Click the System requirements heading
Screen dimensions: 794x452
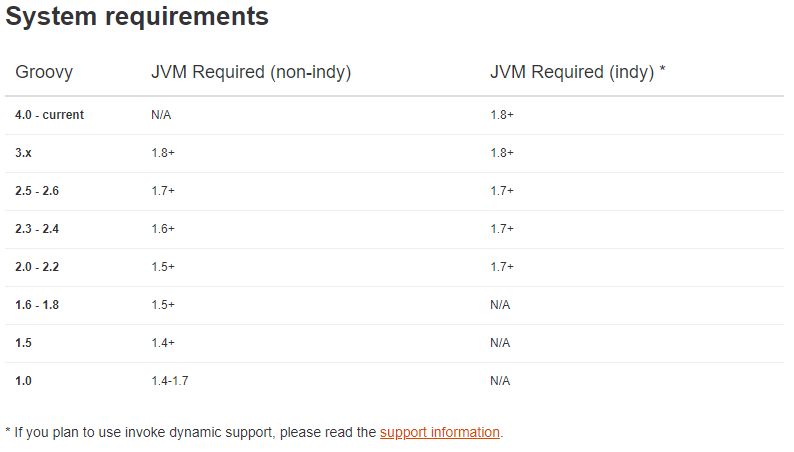point(137,17)
